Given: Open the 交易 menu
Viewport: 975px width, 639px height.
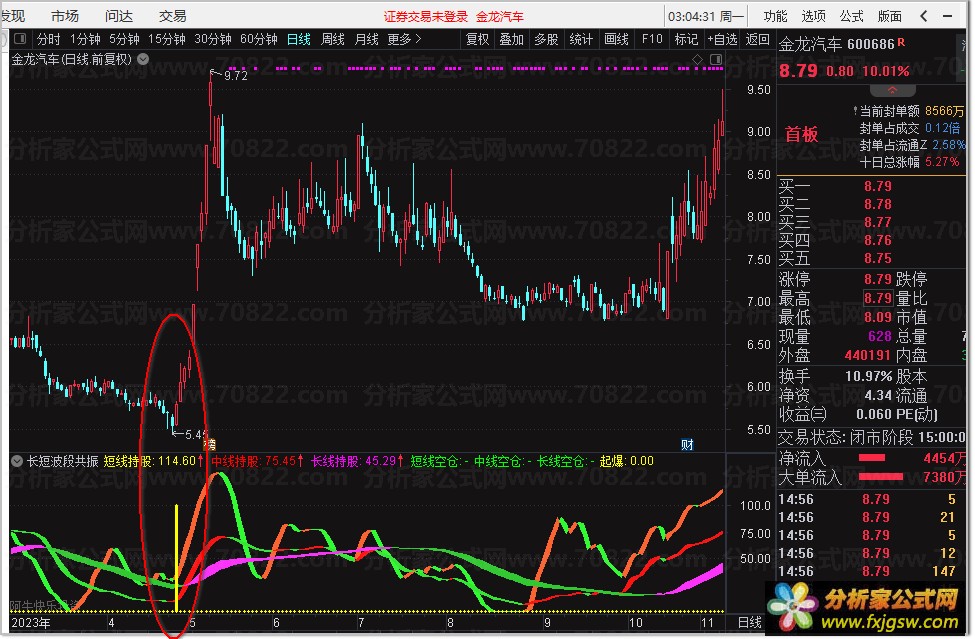Looking at the screenshot, I should tap(173, 16).
